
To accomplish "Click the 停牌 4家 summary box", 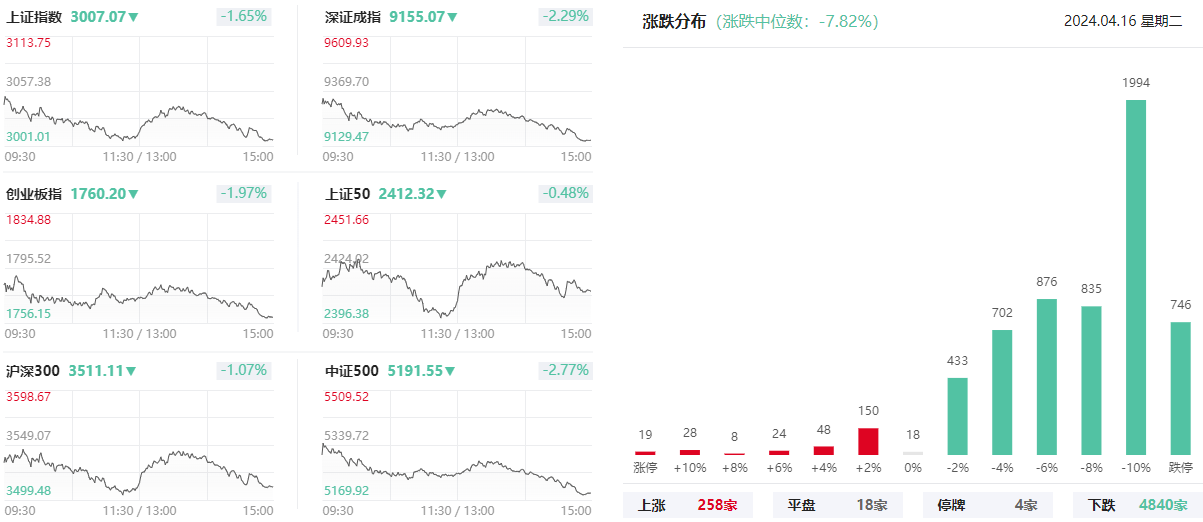I will 988,505.
